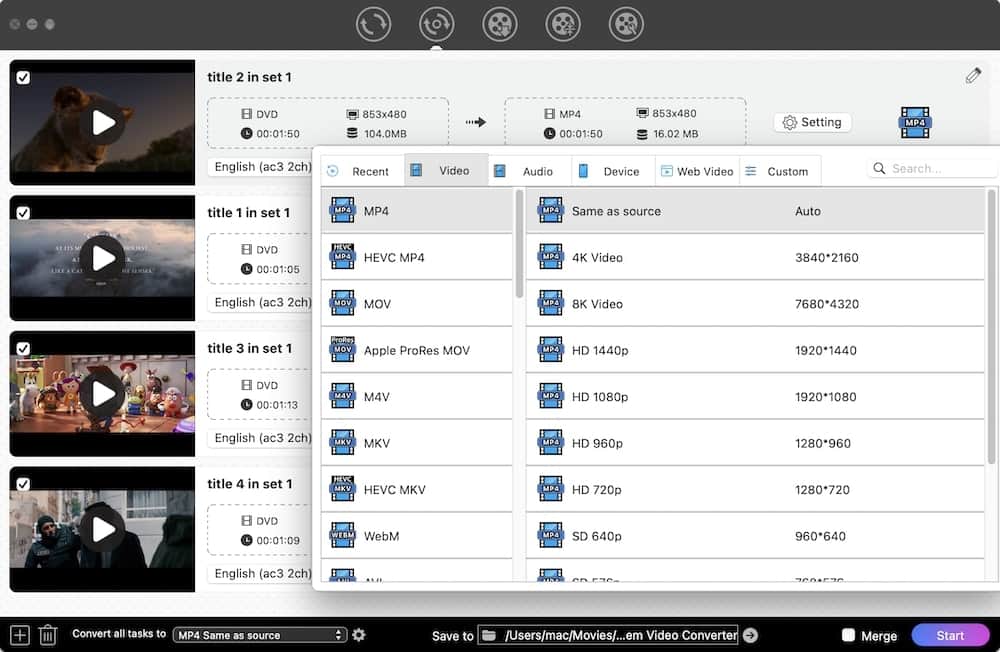The width and height of the screenshot is (1000, 652).
Task: Open the gear settings next to format selector
Action: 359,635
